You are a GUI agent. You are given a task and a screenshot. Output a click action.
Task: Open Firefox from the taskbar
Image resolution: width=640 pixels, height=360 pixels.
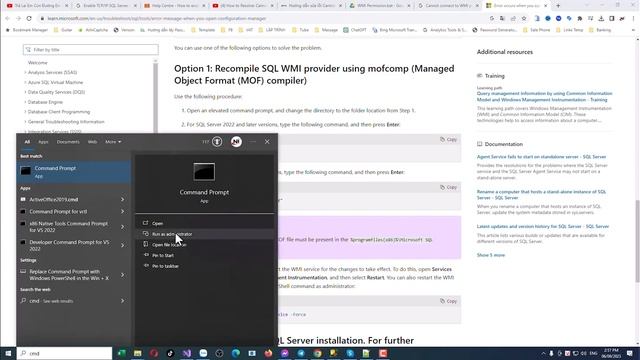tap(268, 353)
